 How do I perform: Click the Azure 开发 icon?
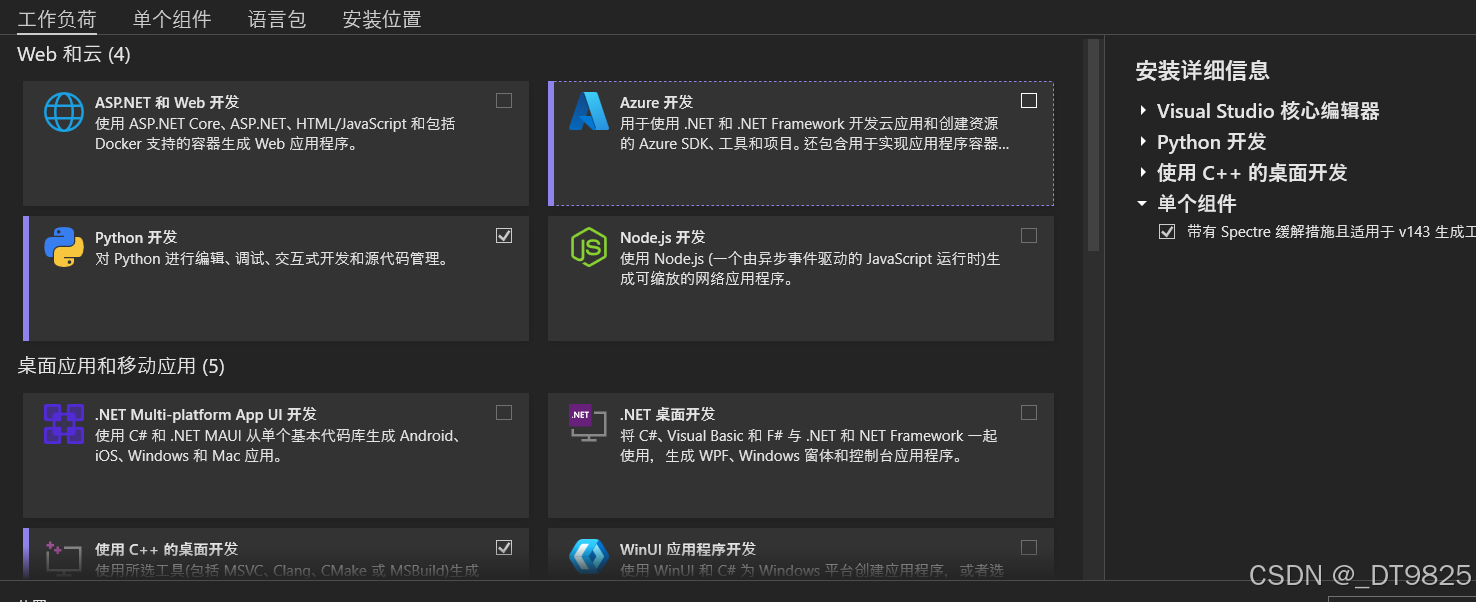[x=589, y=111]
